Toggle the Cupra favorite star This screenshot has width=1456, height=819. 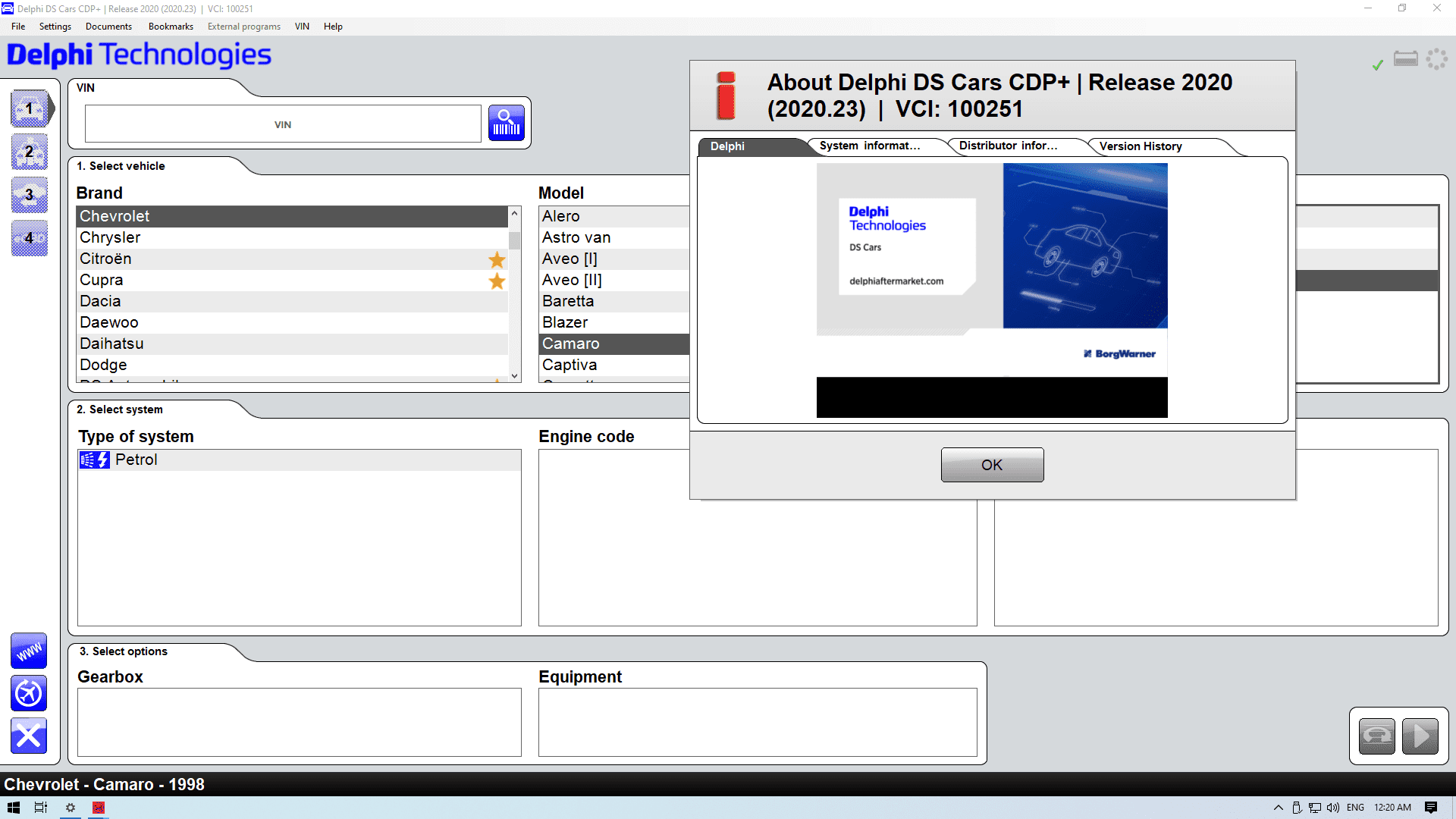(x=497, y=281)
